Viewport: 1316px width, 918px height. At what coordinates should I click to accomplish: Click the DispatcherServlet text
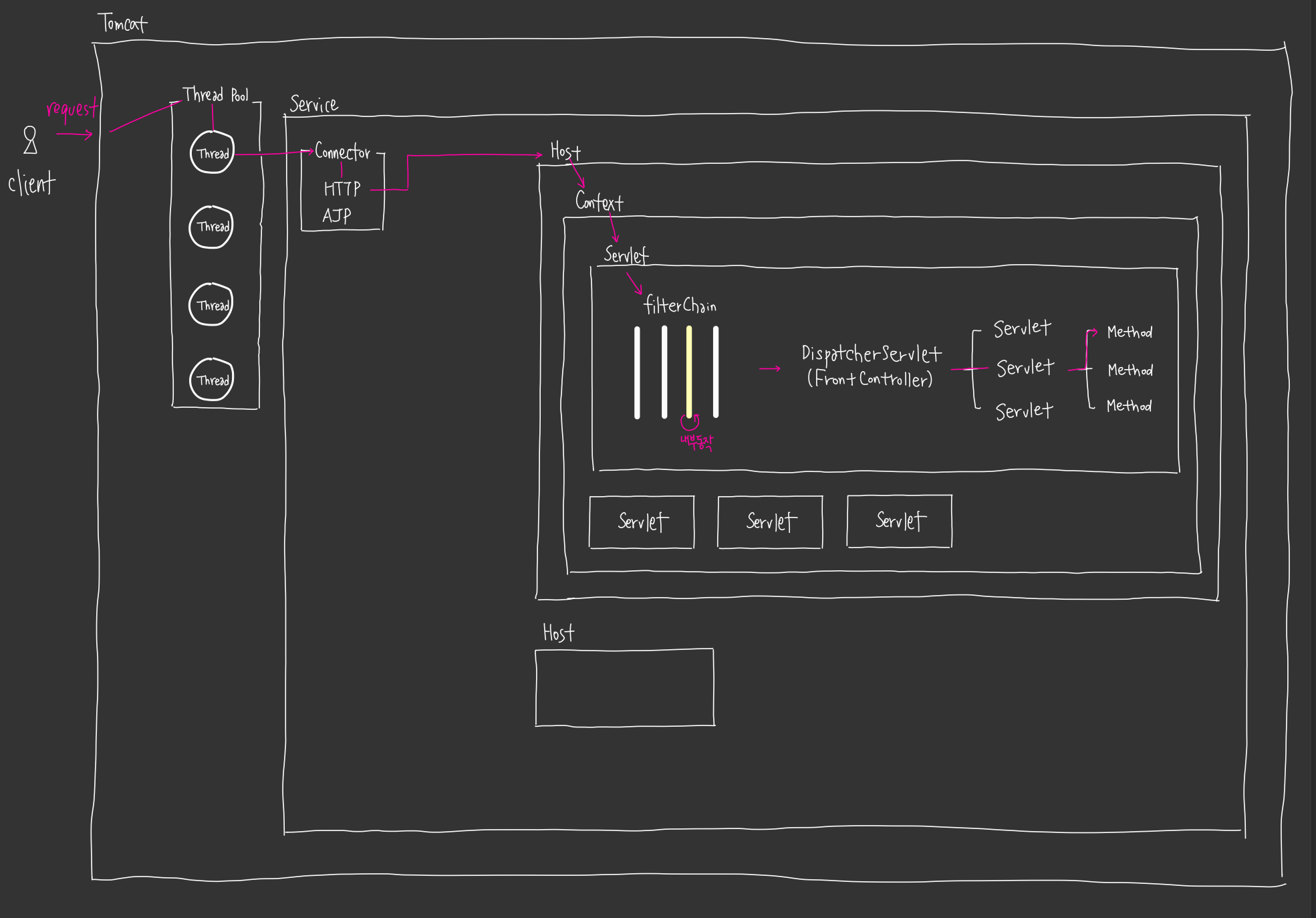point(872,354)
